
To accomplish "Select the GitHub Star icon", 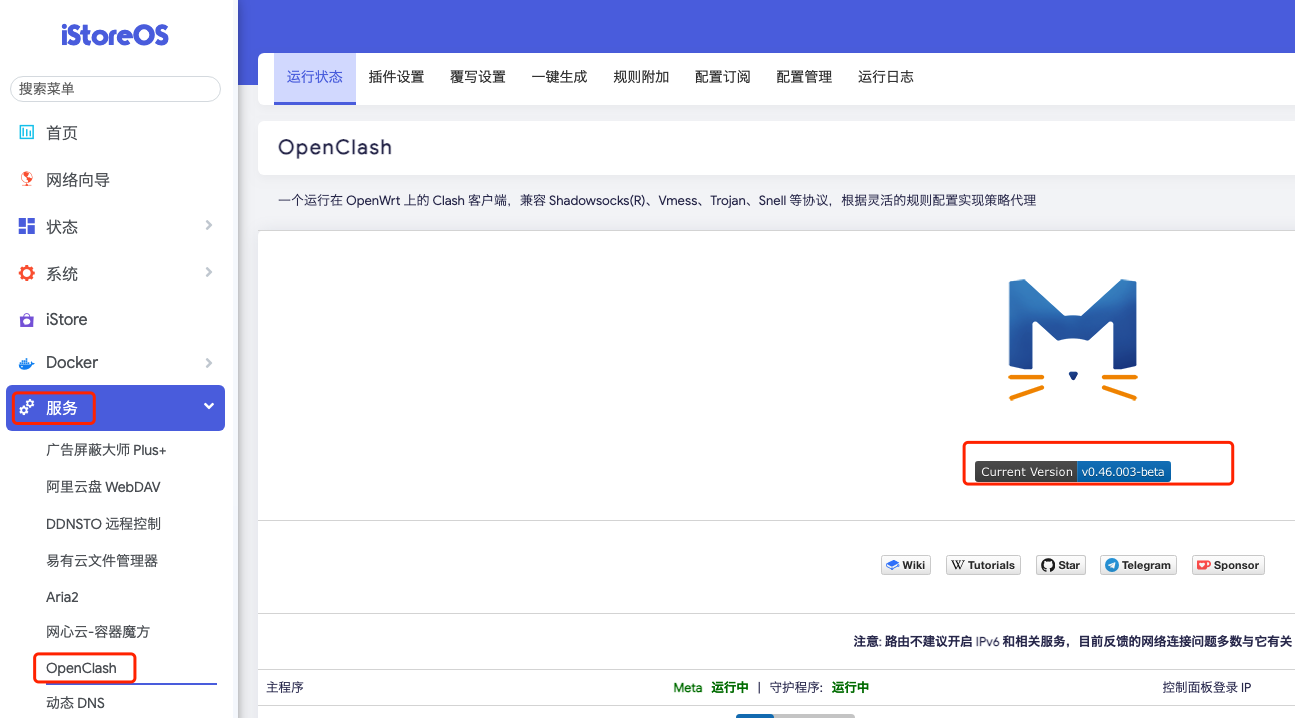I will 1048,564.
